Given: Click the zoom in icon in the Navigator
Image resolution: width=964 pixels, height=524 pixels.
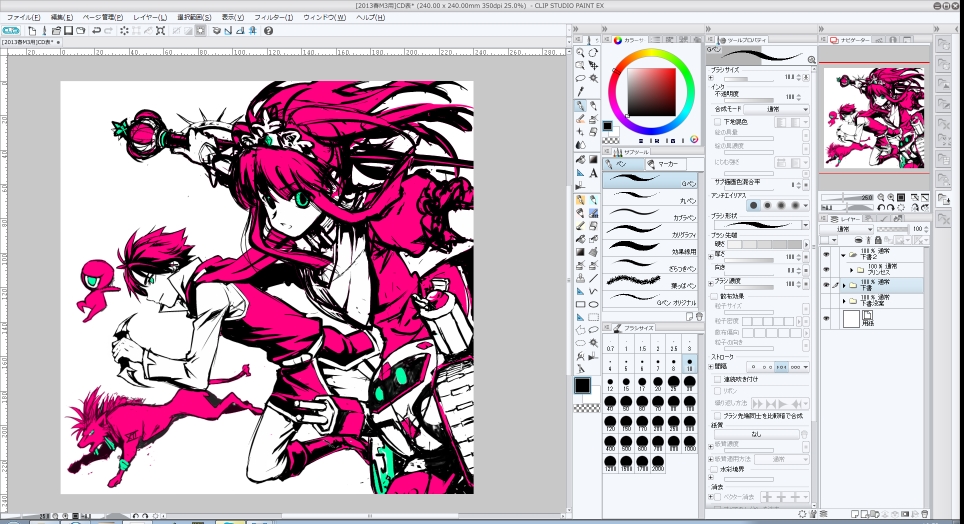Looking at the screenshot, I should pos(891,197).
